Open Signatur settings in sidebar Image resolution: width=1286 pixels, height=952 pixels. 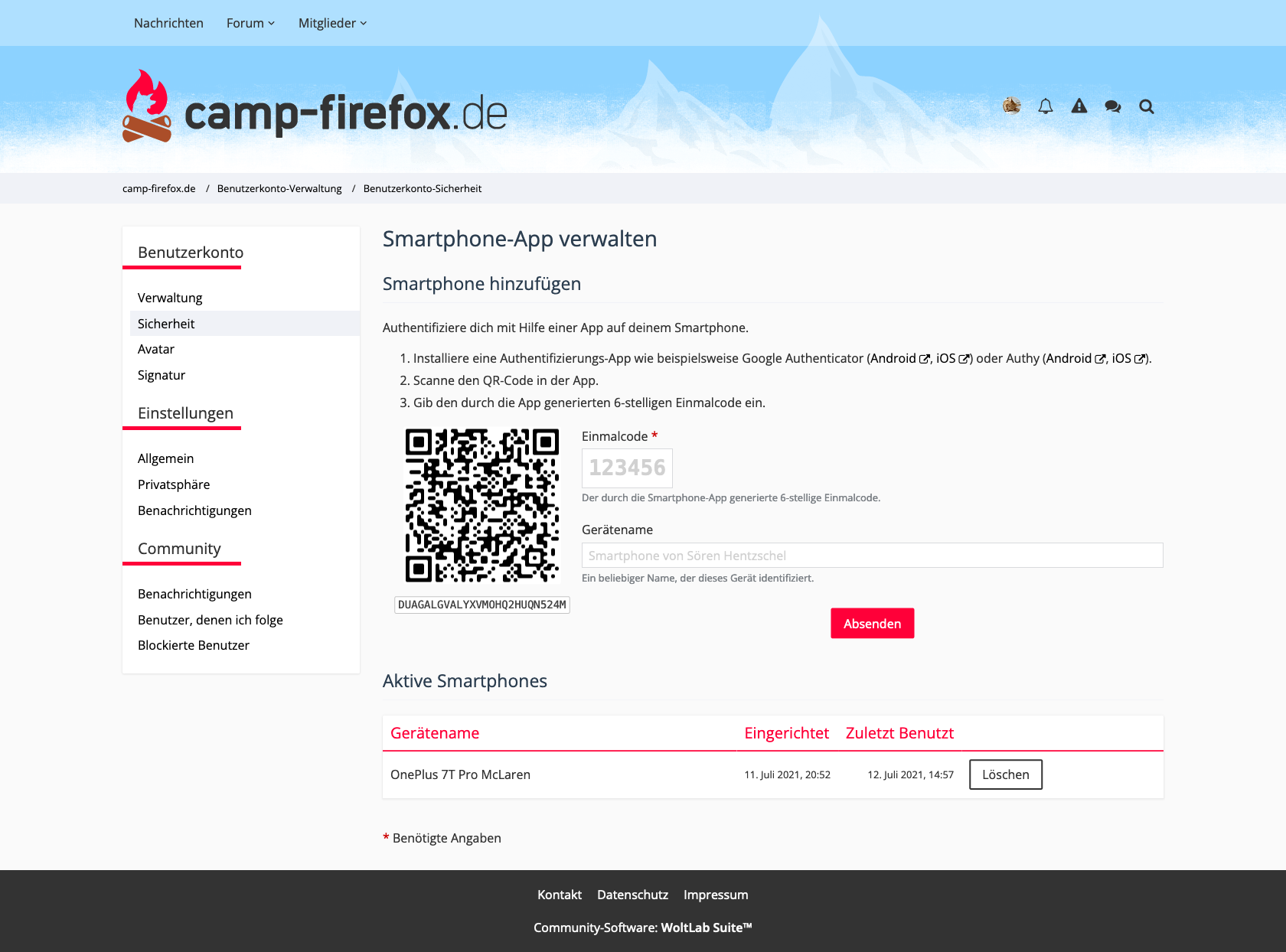coord(162,375)
